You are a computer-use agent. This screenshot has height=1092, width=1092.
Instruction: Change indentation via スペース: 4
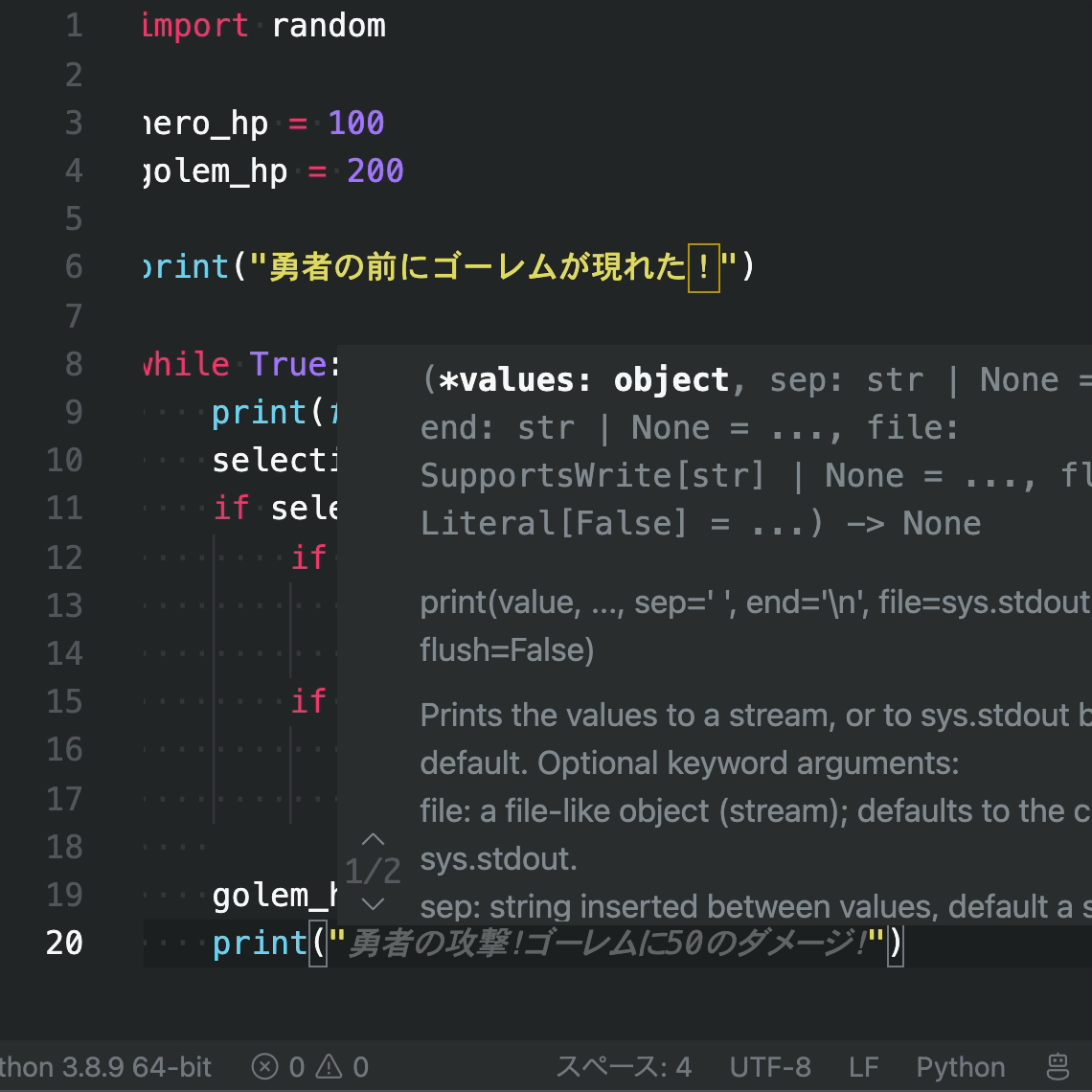tap(624, 1067)
